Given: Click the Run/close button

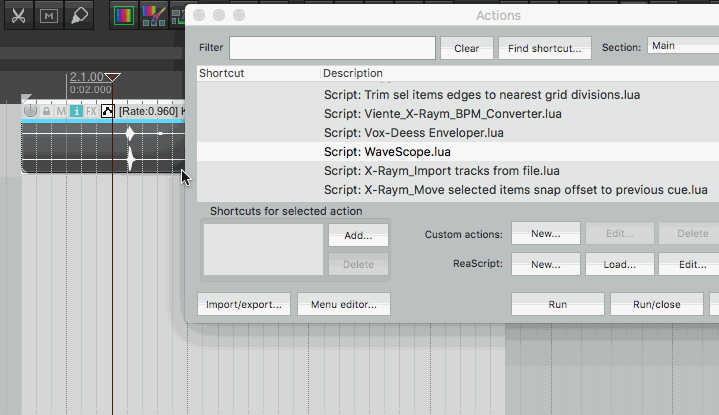Looking at the screenshot, I should coord(657,304).
